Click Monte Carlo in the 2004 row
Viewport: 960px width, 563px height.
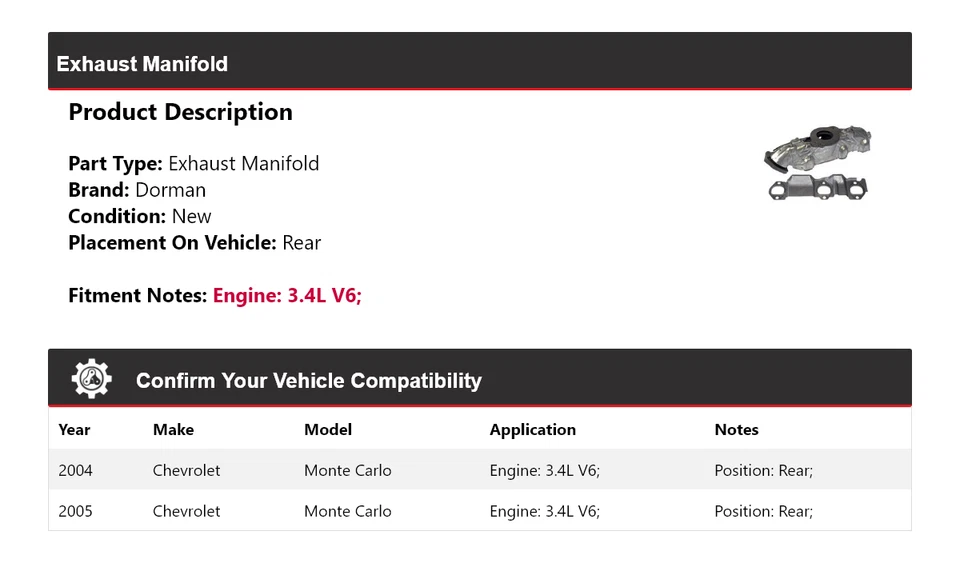click(347, 470)
